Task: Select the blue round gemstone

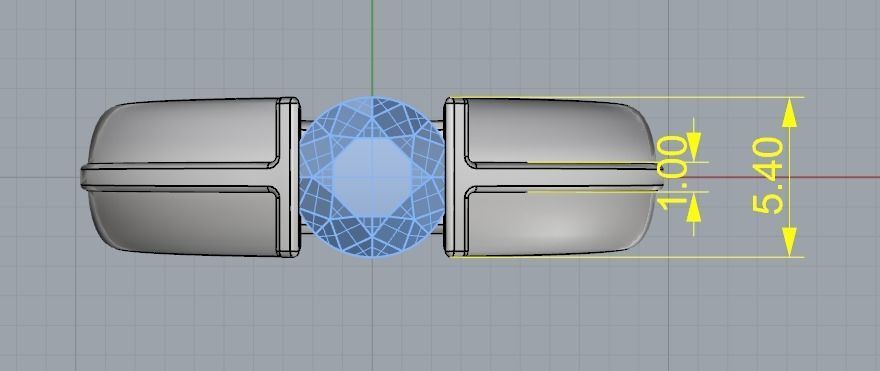Action: pyautogui.click(x=372, y=177)
